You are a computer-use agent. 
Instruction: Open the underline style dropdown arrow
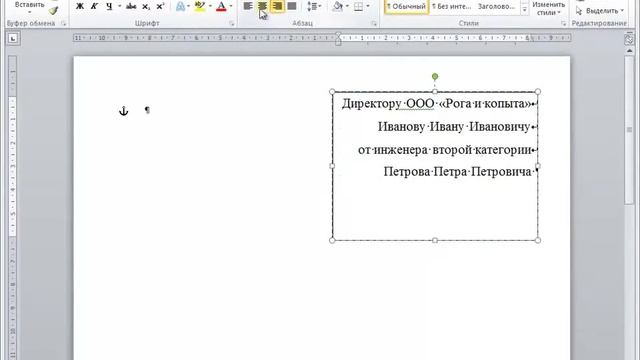(120, 6)
